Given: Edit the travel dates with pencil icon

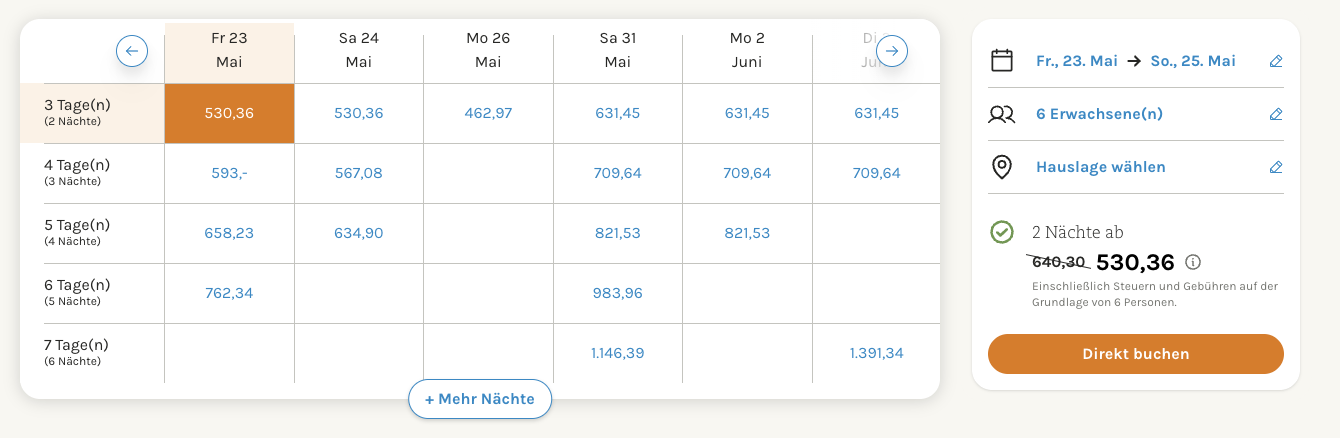Looking at the screenshot, I should point(1275,61).
